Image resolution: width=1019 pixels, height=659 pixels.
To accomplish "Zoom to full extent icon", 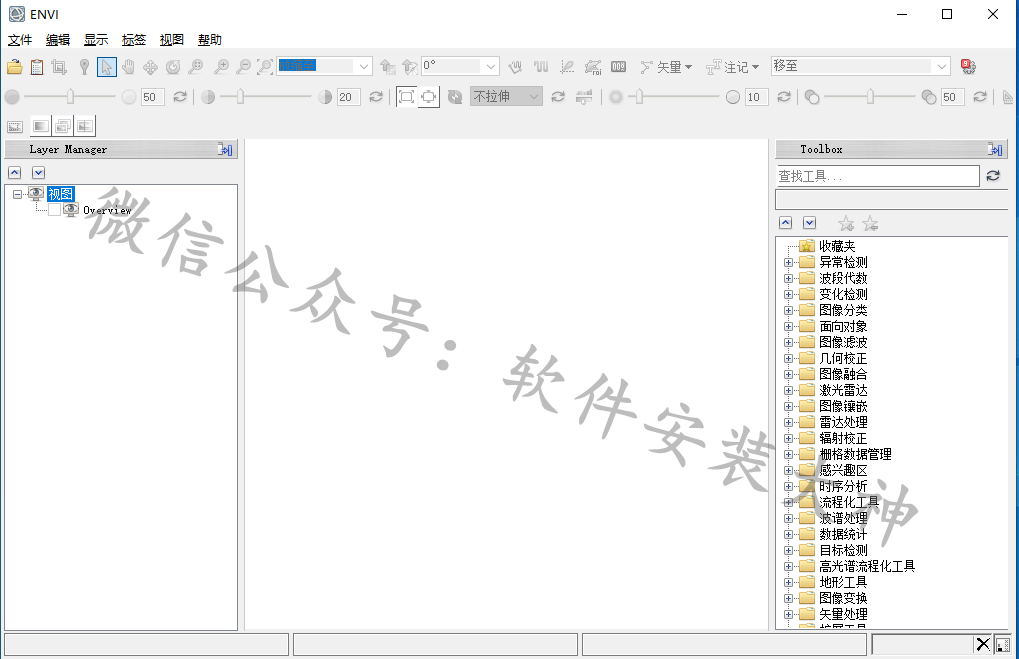I will point(265,66).
